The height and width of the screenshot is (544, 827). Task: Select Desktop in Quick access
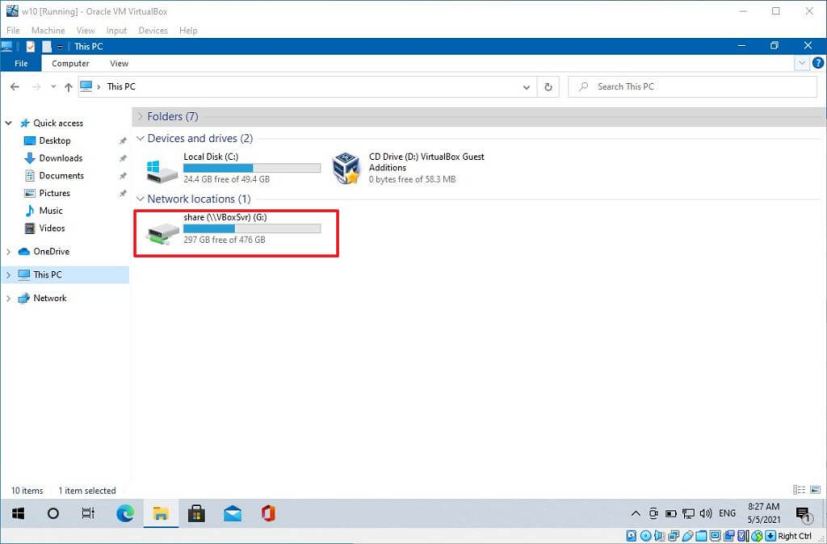54,141
